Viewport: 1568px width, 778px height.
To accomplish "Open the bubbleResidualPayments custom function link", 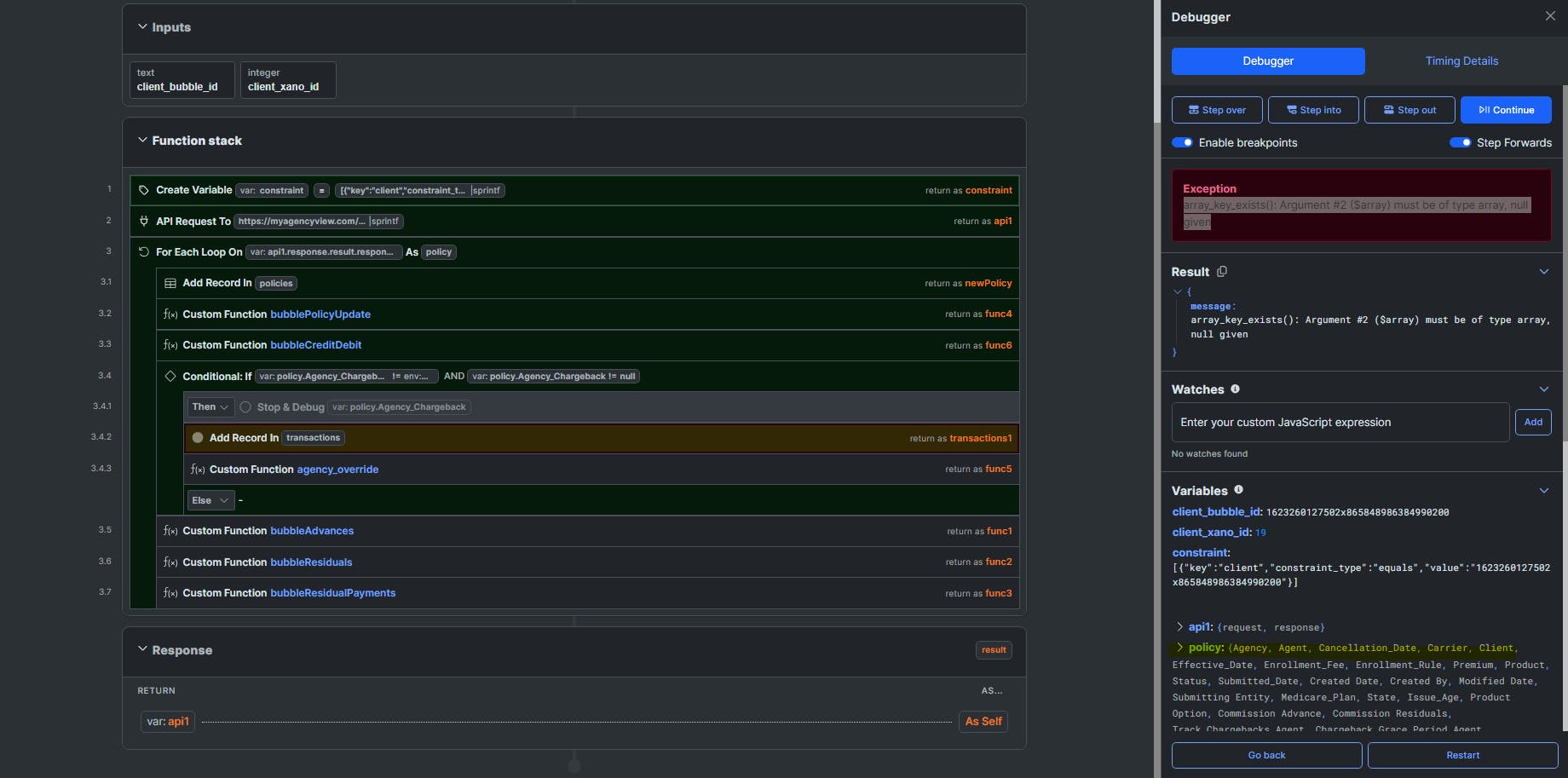I will tap(333, 593).
